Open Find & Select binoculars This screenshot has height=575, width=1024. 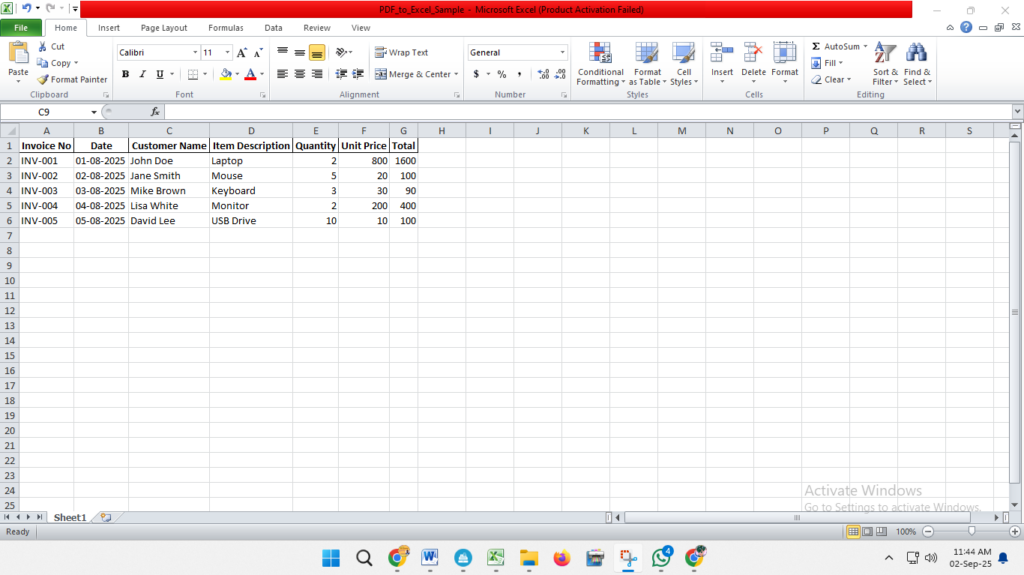[917, 63]
